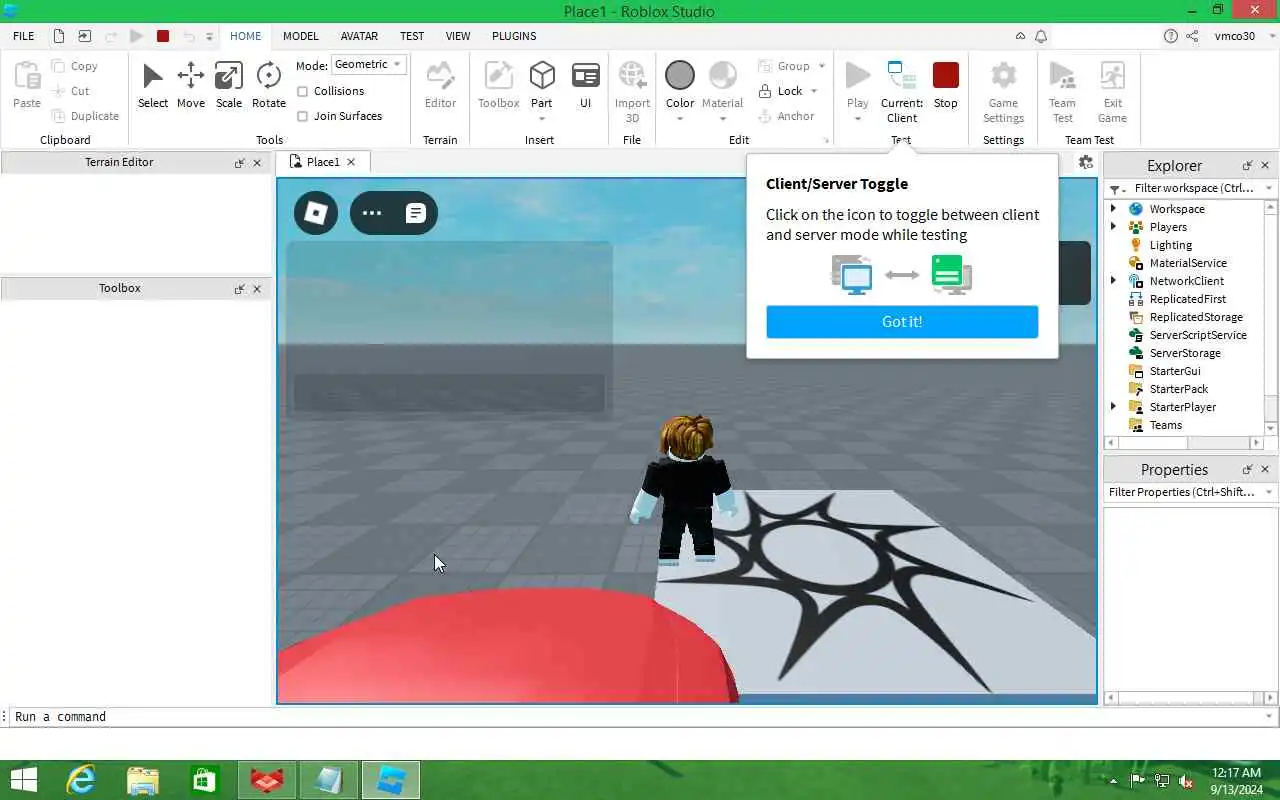
Task: Expand the NetworkClient tree node
Action: 1113,281
